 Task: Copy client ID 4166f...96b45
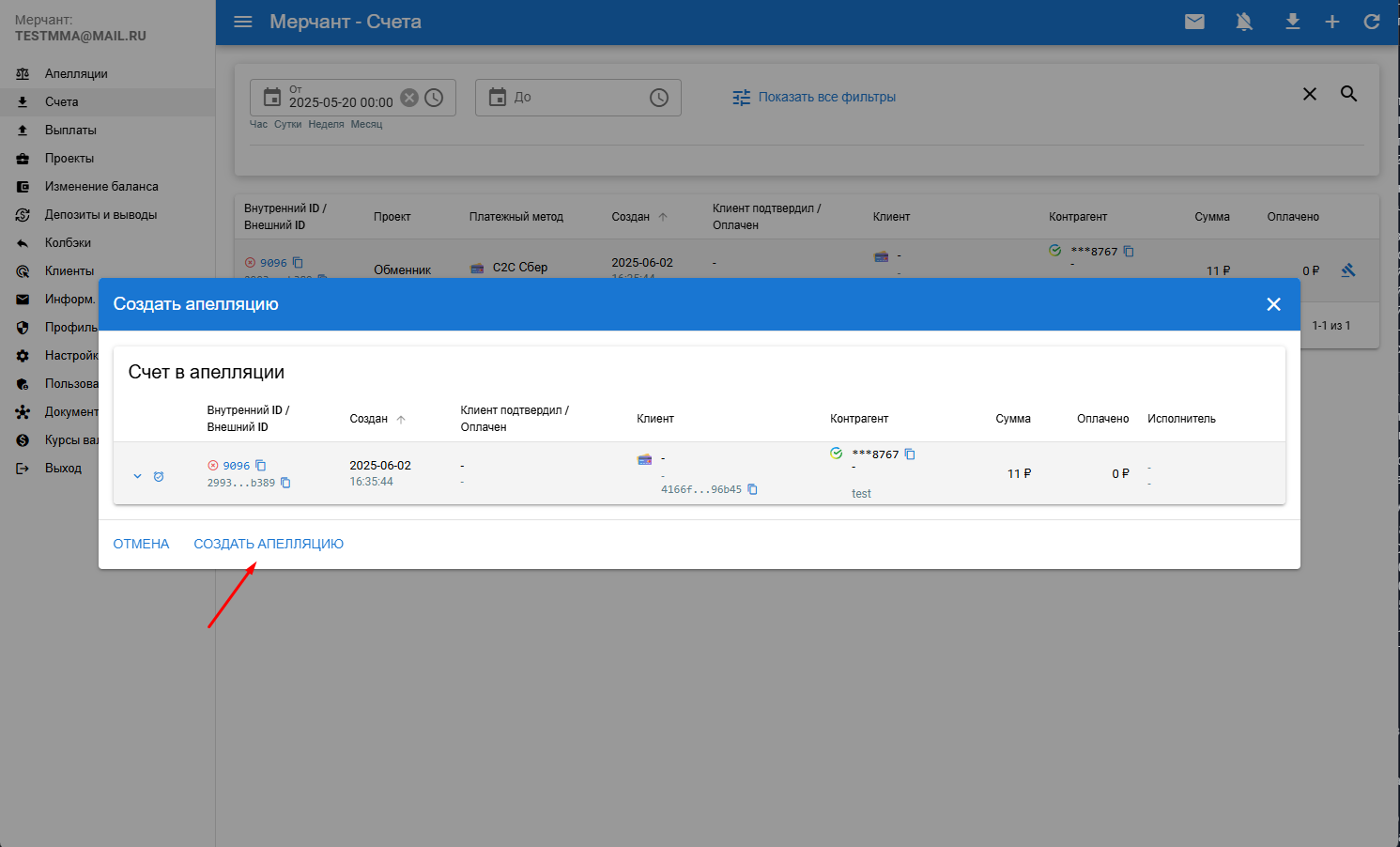pos(752,489)
